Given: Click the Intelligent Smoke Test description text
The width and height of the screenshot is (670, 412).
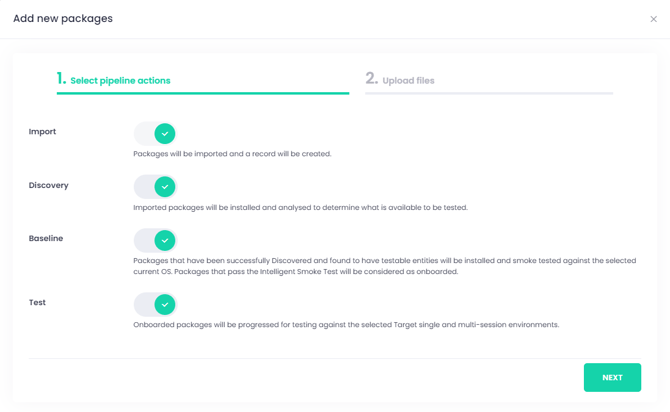Looking at the screenshot, I should point(384,266).
